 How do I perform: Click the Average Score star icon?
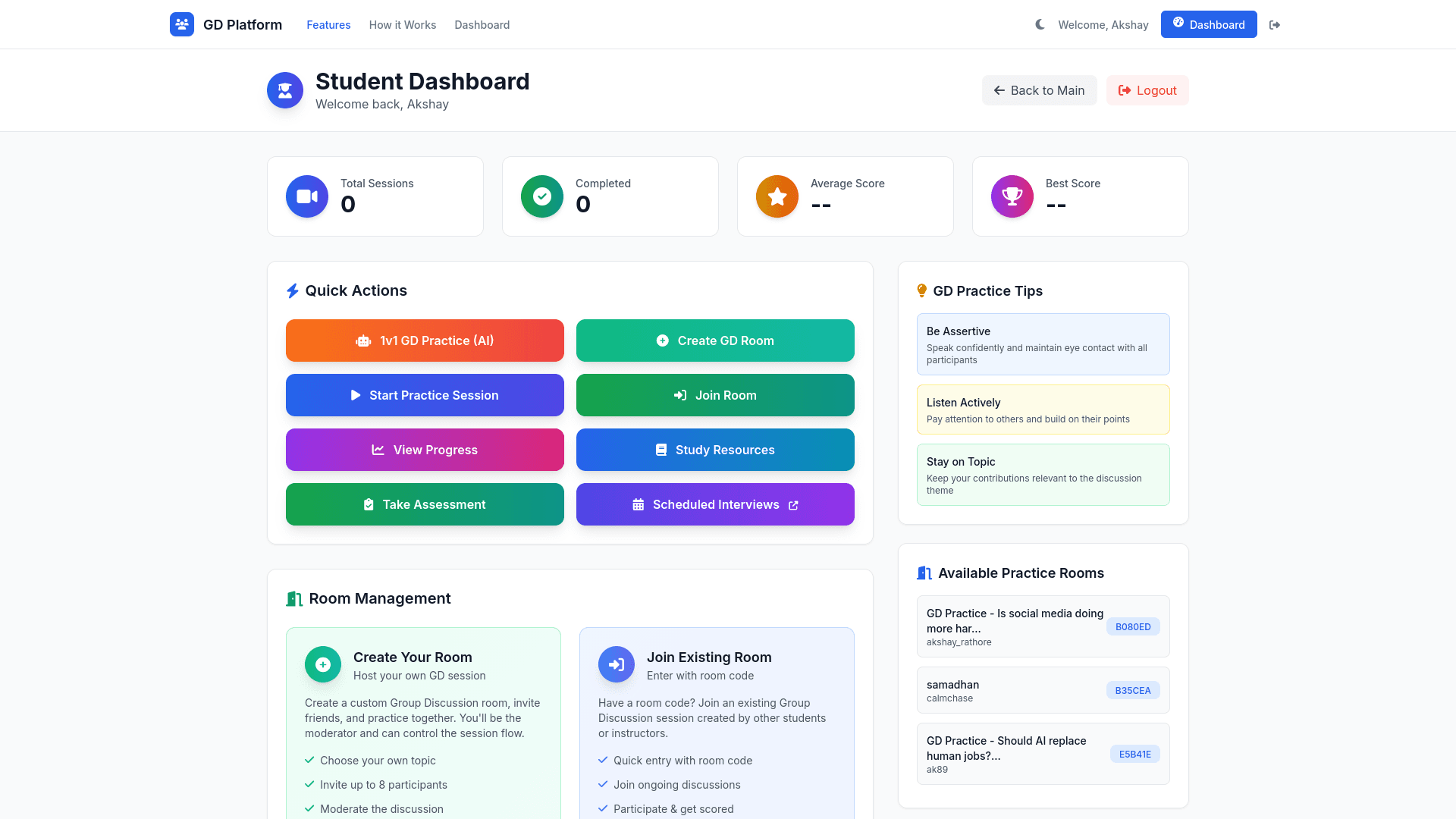pyautogui.click(x=777, y=196)
